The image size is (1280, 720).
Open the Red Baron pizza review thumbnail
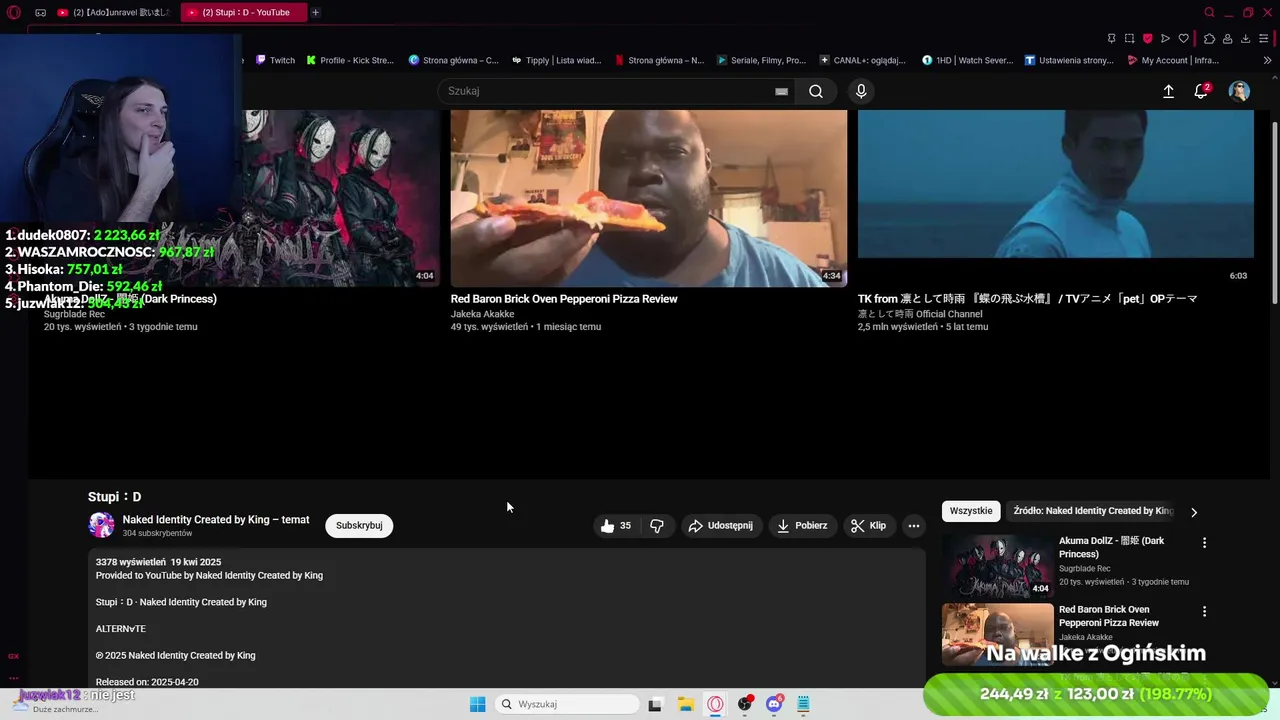648,198
